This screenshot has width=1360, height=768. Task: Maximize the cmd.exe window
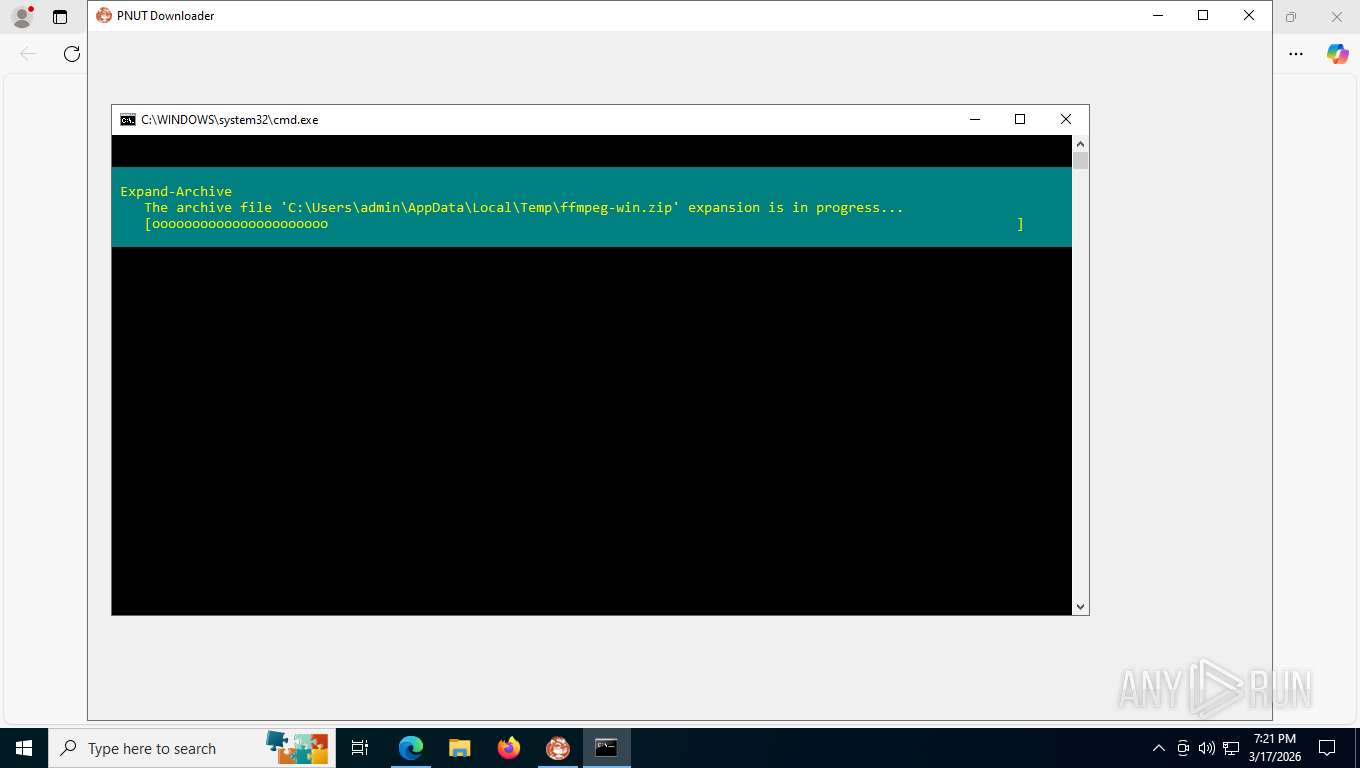point(1020,119)
